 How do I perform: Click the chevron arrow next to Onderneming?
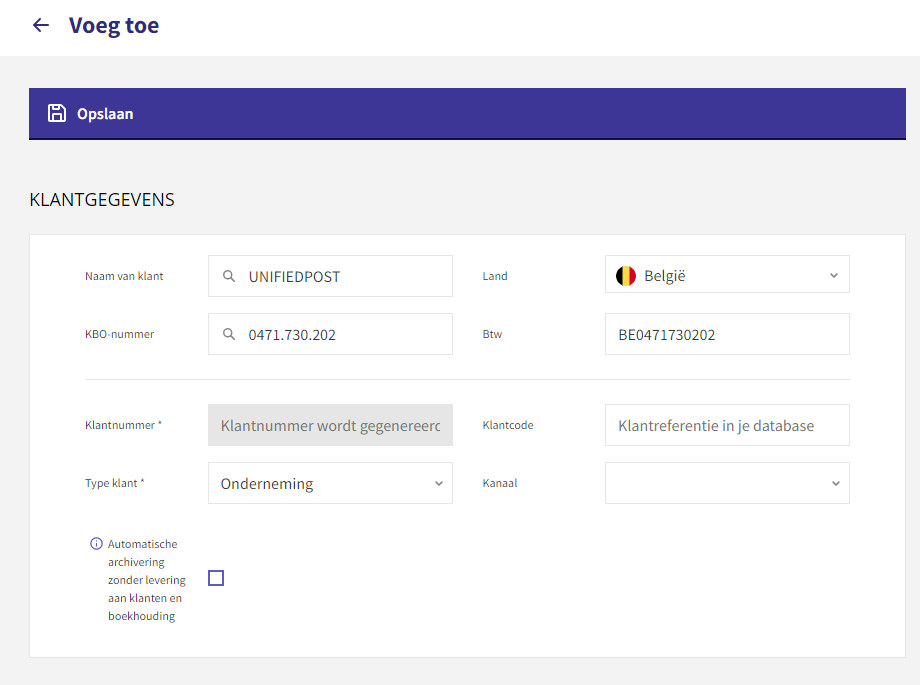tap(439, 484)
